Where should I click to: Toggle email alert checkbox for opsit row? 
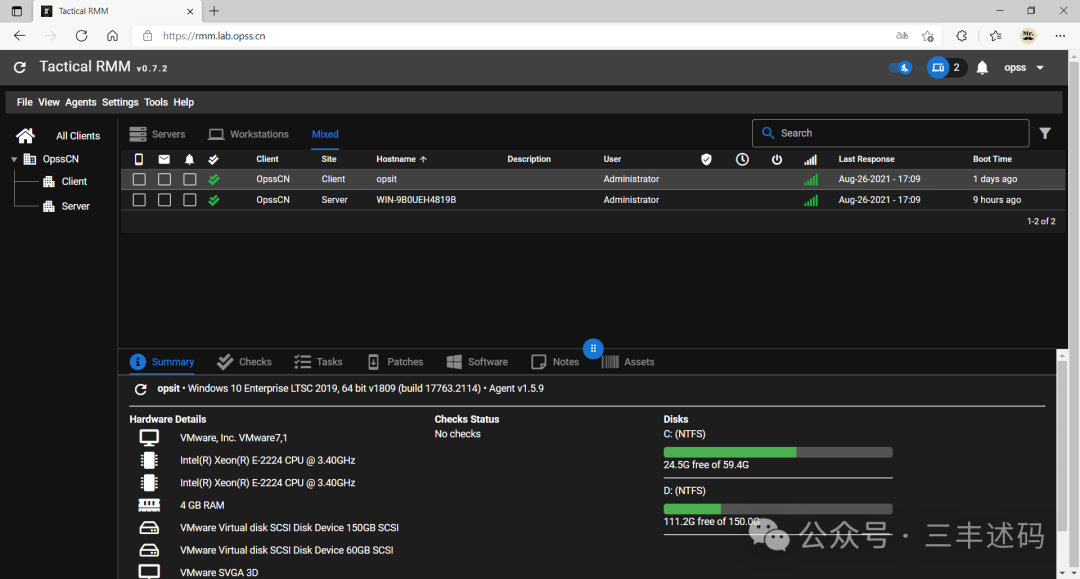164,179
